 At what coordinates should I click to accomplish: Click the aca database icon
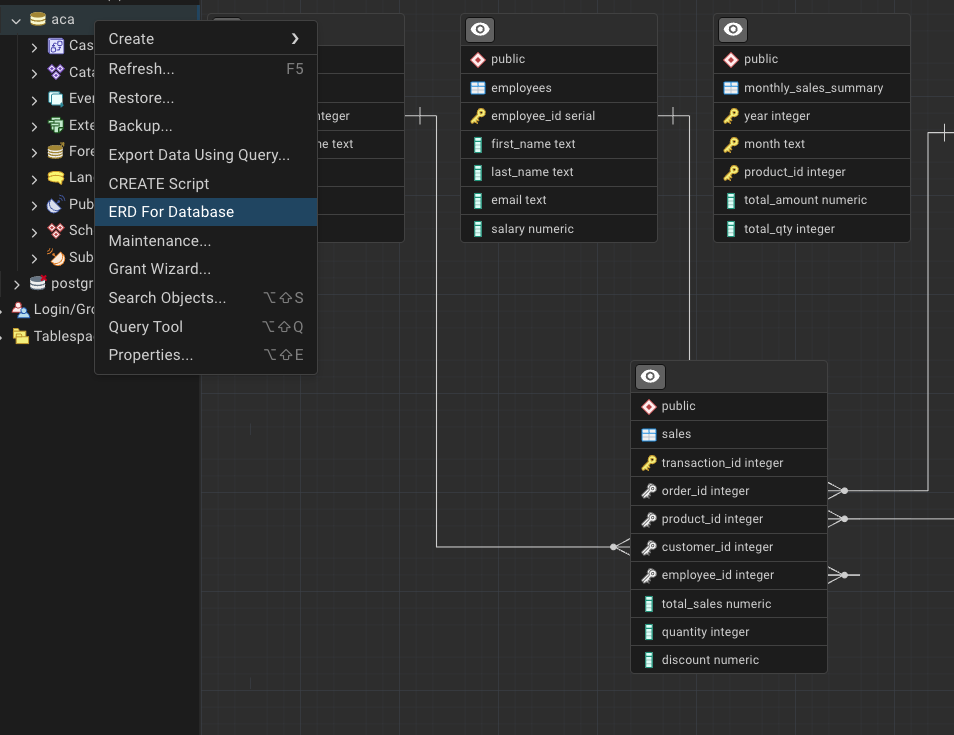tap(38, 19)
